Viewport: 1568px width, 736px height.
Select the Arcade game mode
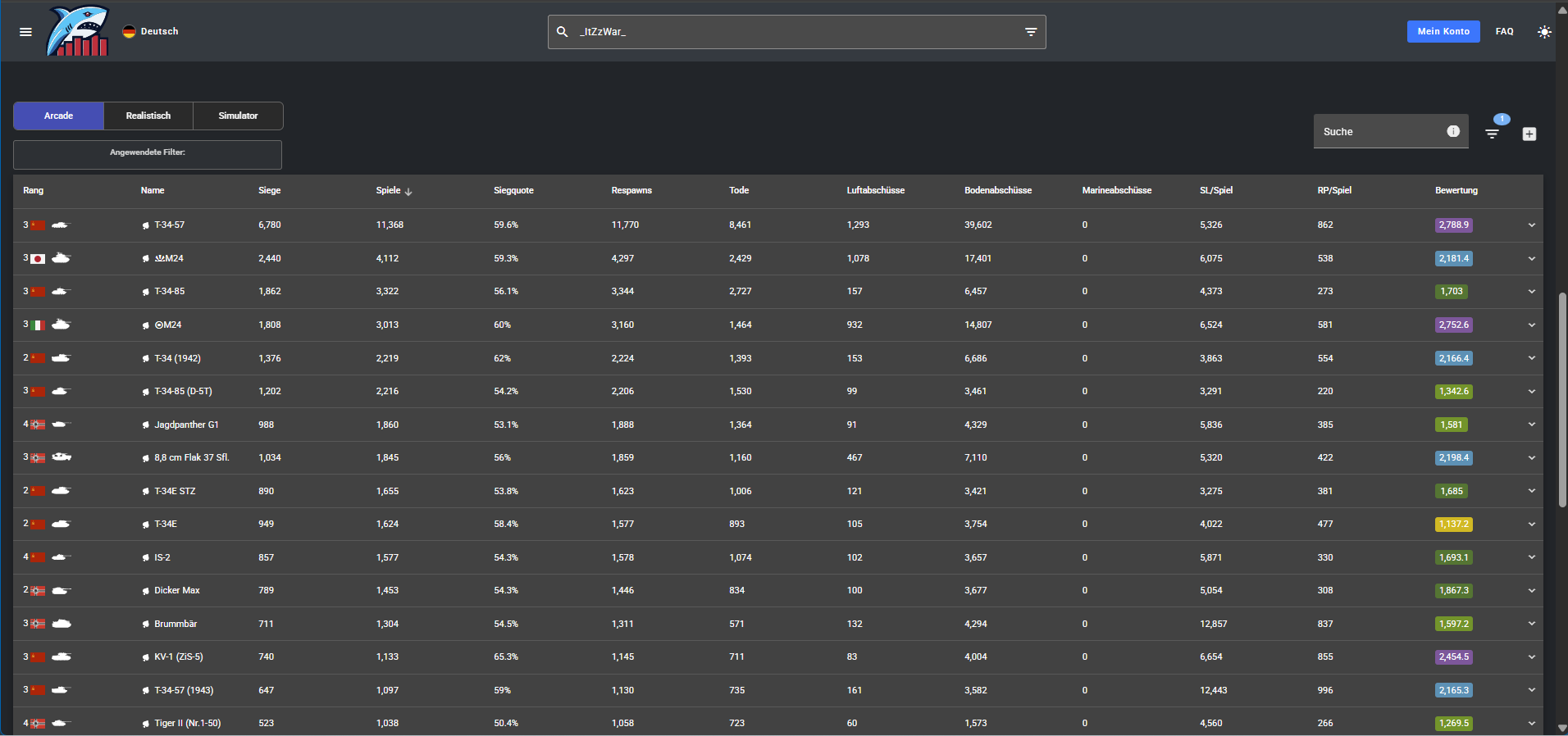tap(58, 116)
